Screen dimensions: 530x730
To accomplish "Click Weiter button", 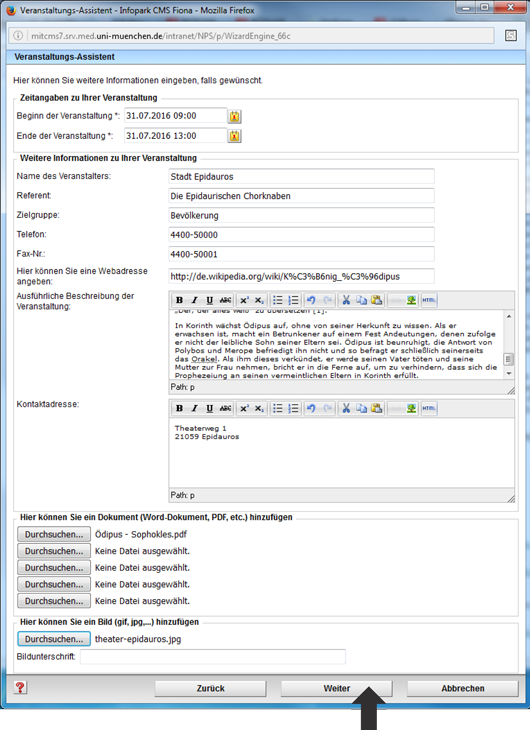I will pos(336,688).
